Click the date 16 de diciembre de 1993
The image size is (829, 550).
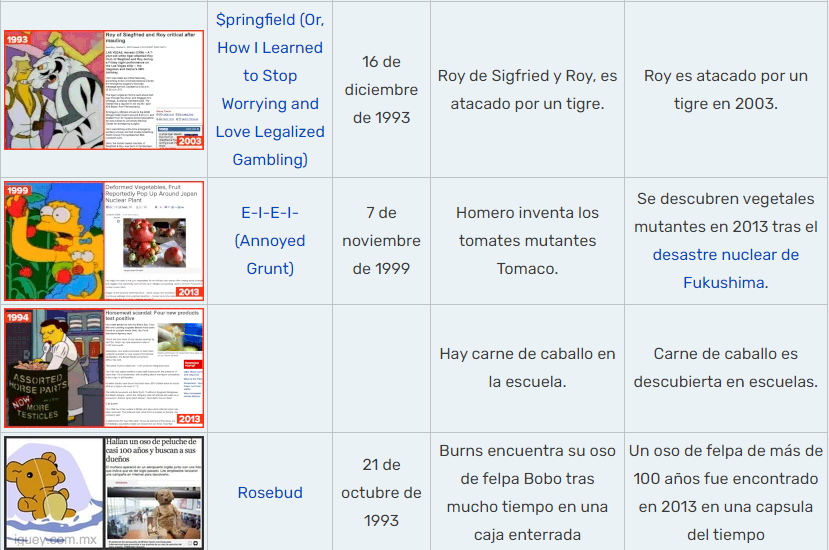click(x=380, y=89)
